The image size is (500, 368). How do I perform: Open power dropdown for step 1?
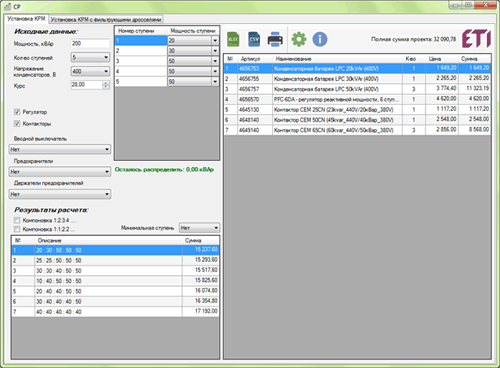pos(215,40)
